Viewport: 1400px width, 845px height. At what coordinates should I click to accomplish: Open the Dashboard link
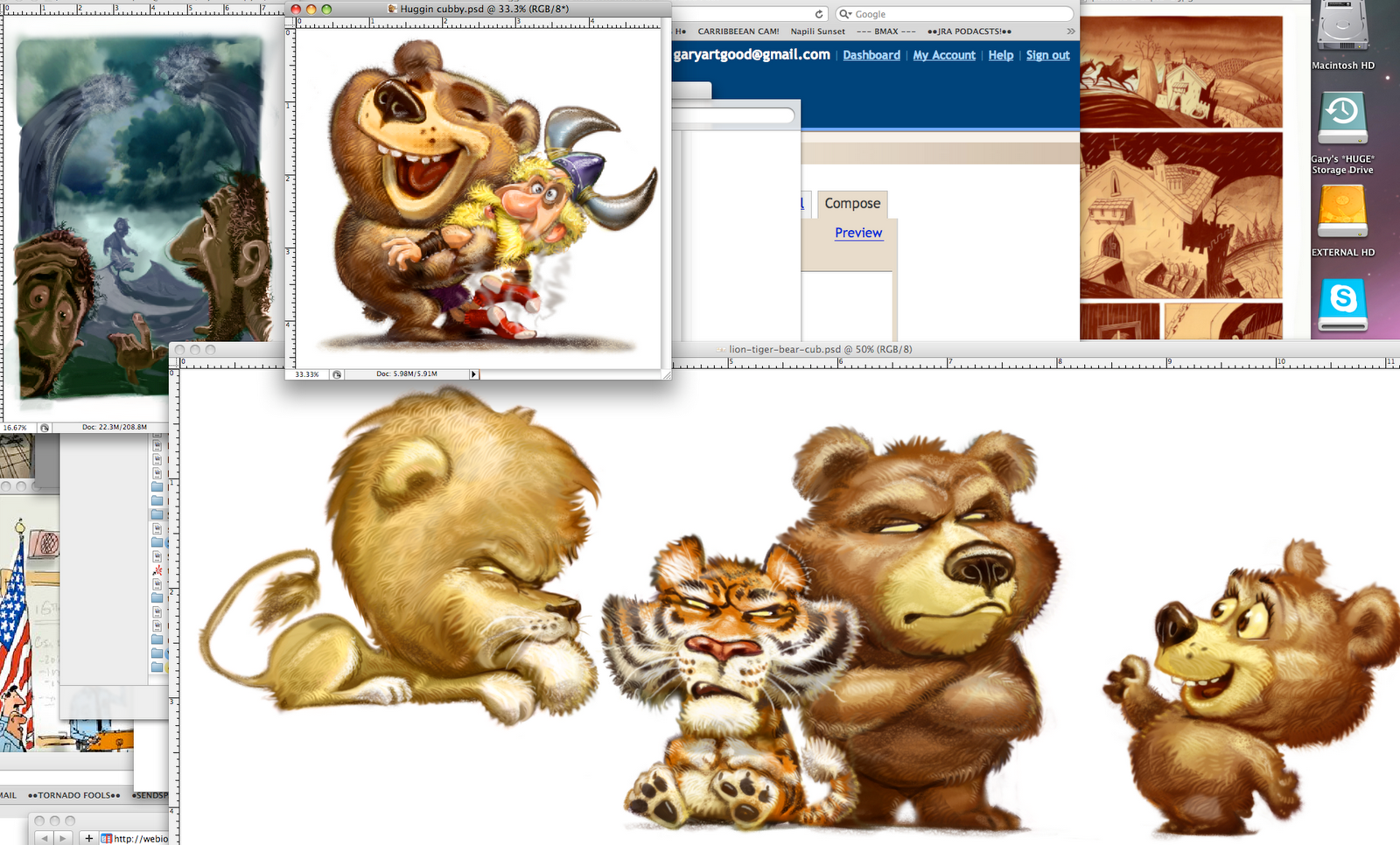871,55
